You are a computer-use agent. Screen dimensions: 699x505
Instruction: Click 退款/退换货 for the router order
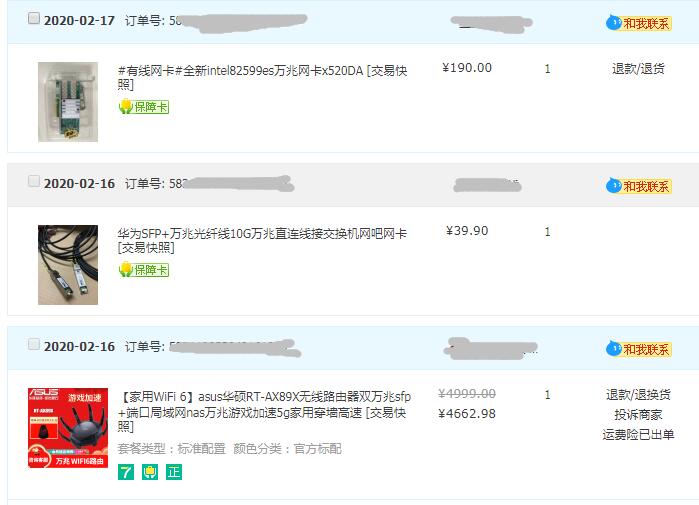tap(638, 394)
